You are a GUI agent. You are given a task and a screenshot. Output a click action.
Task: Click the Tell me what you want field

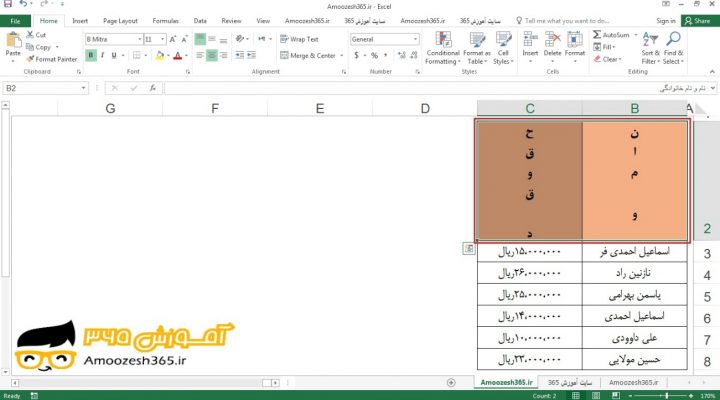563,21
